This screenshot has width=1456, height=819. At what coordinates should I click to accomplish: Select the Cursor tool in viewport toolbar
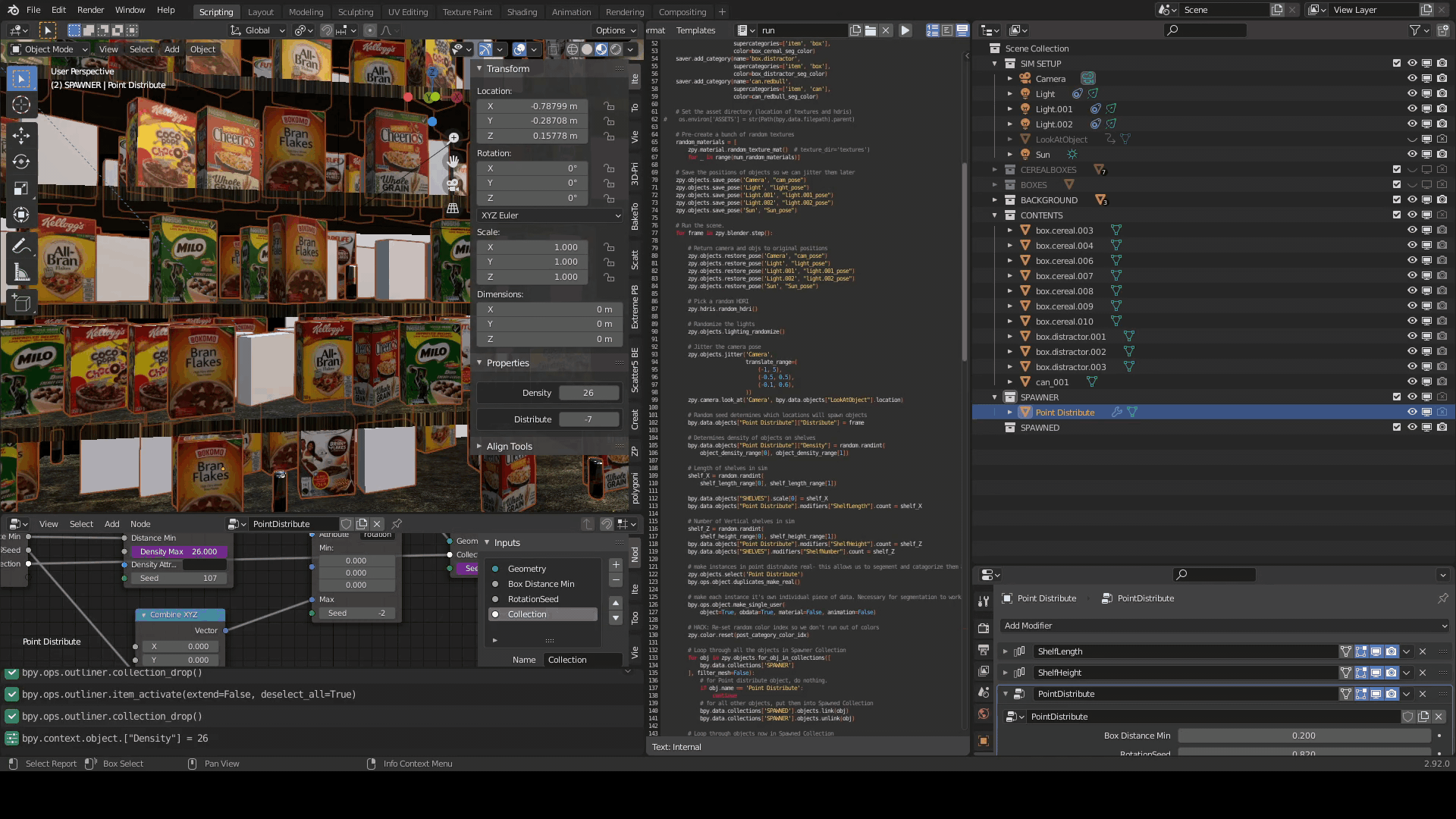pyautogui.click(x=21, y=105)
